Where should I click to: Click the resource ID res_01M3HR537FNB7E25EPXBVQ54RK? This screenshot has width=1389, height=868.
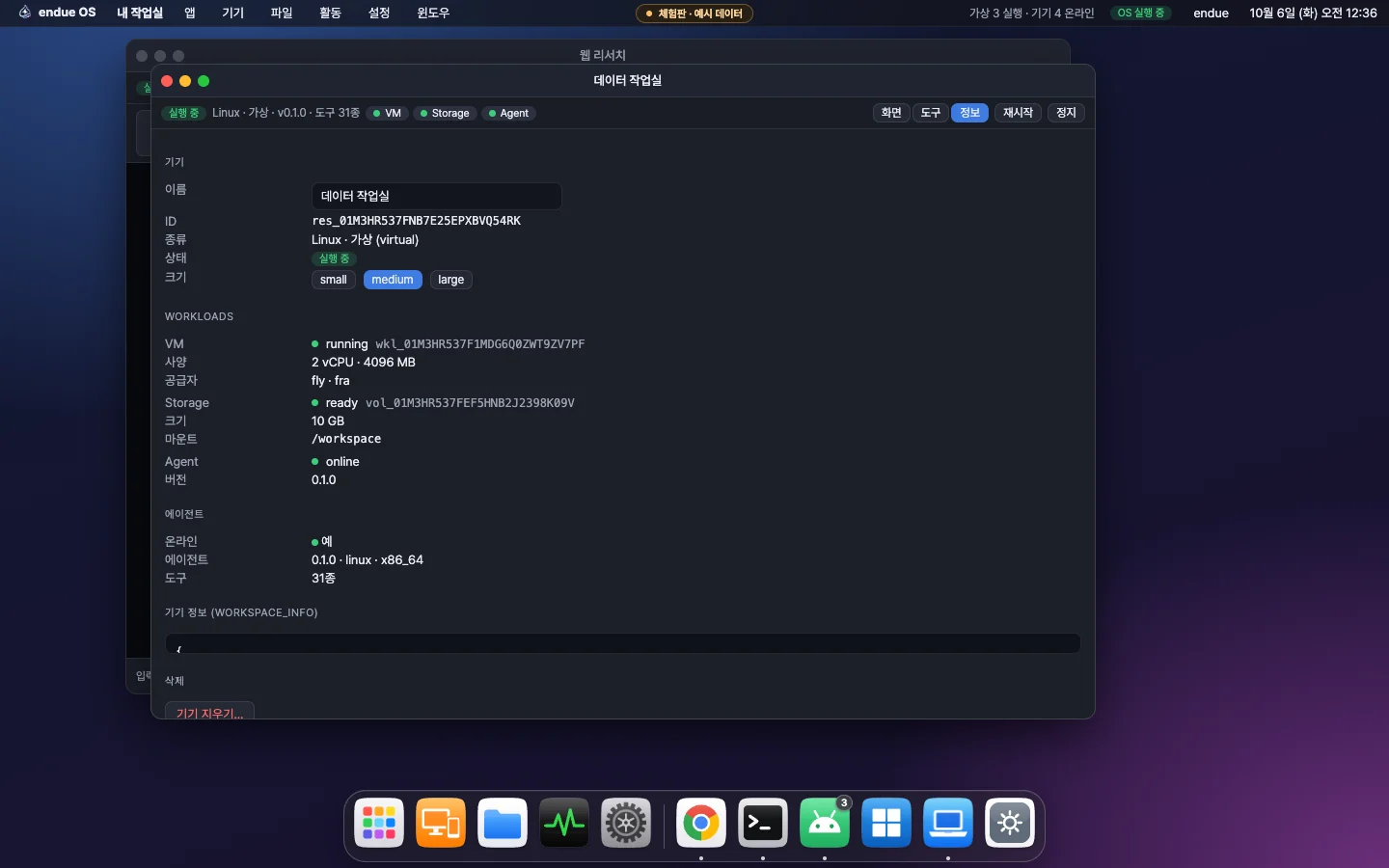417,221
